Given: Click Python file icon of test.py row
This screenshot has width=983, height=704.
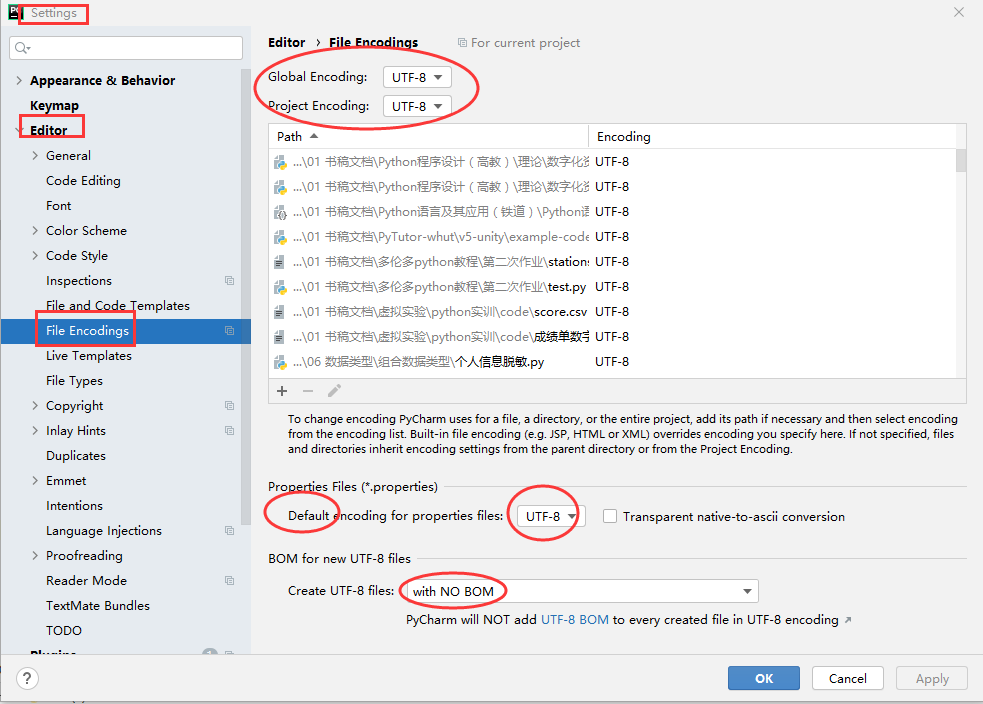Looking at the screenshot, I should tap(280, 287).
